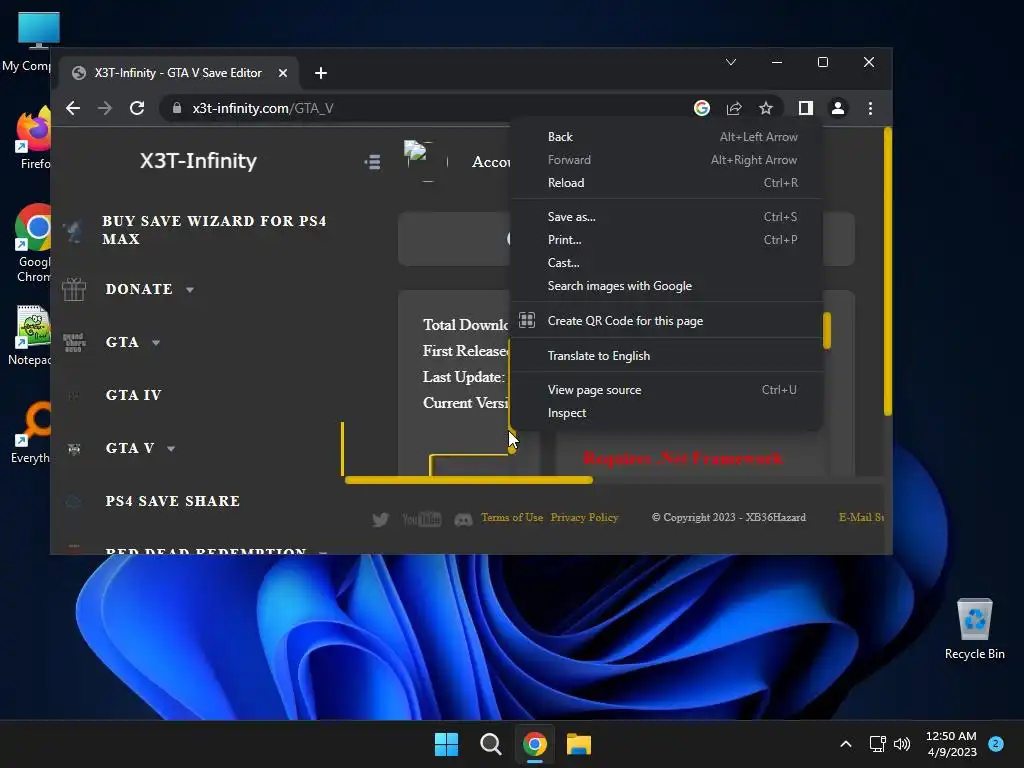
Task: Open Terms of Use footer link
Action: click(512, 517)
